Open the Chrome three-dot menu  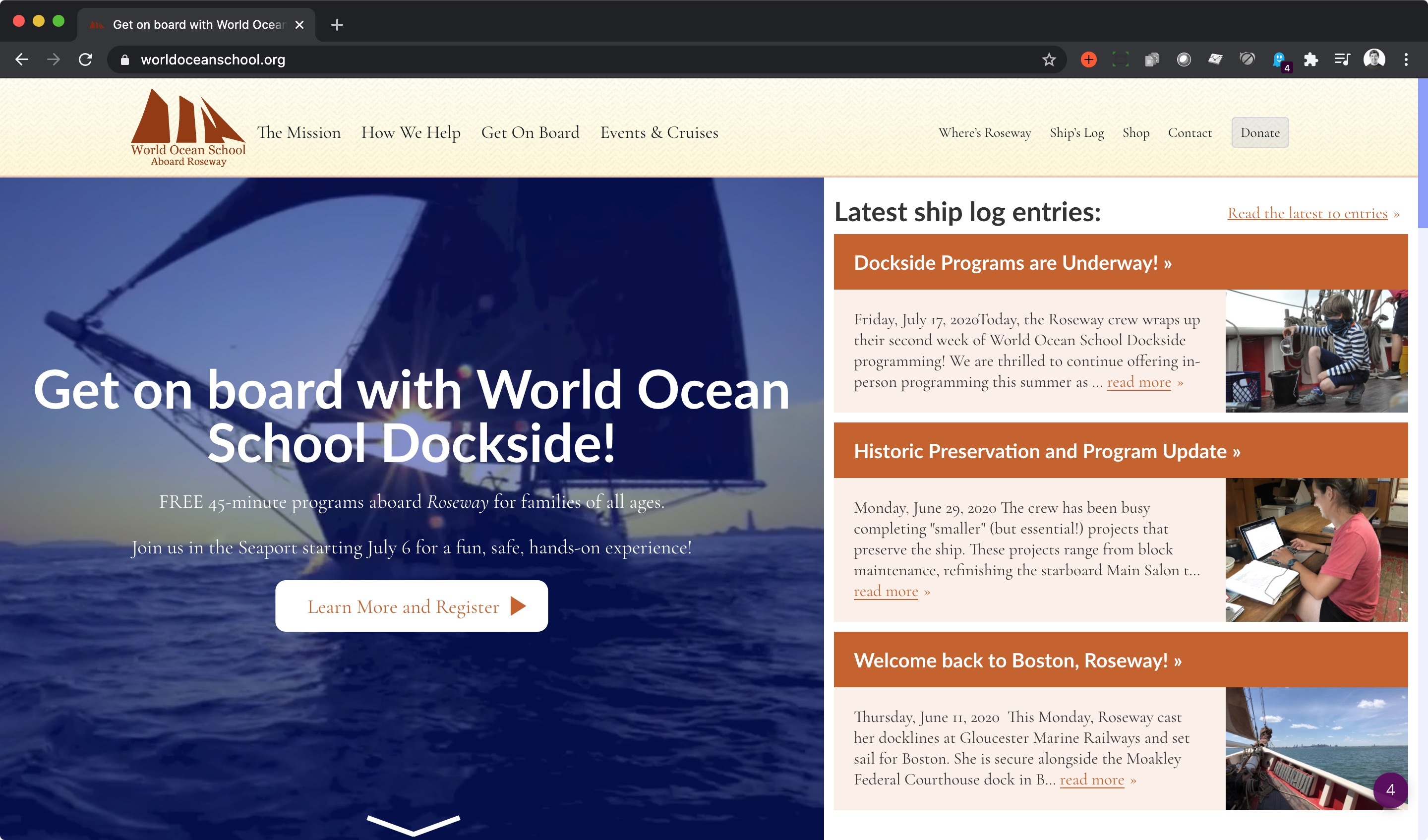[1406, 60]
